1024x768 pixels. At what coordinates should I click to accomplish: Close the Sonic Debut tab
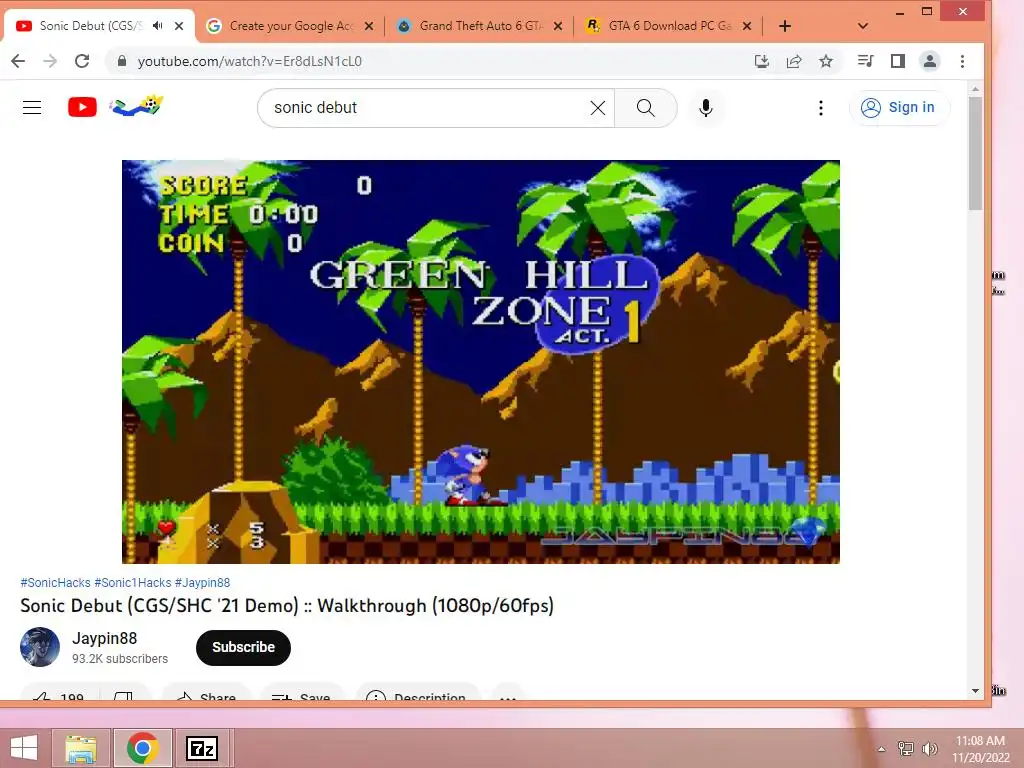click(x=179, y=26)
